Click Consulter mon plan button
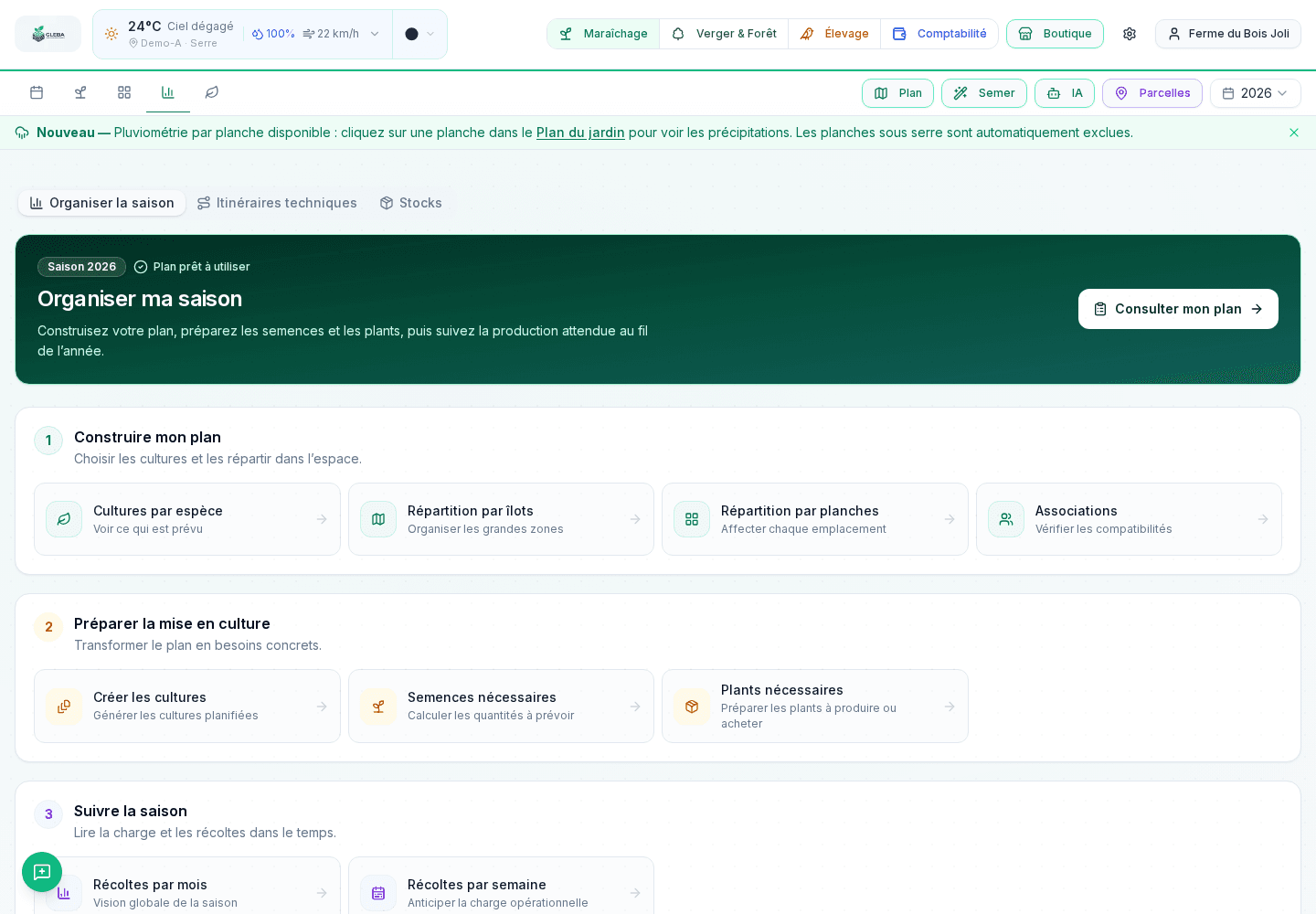This screenshot has width=1316, height=914. coord(1178,309)
